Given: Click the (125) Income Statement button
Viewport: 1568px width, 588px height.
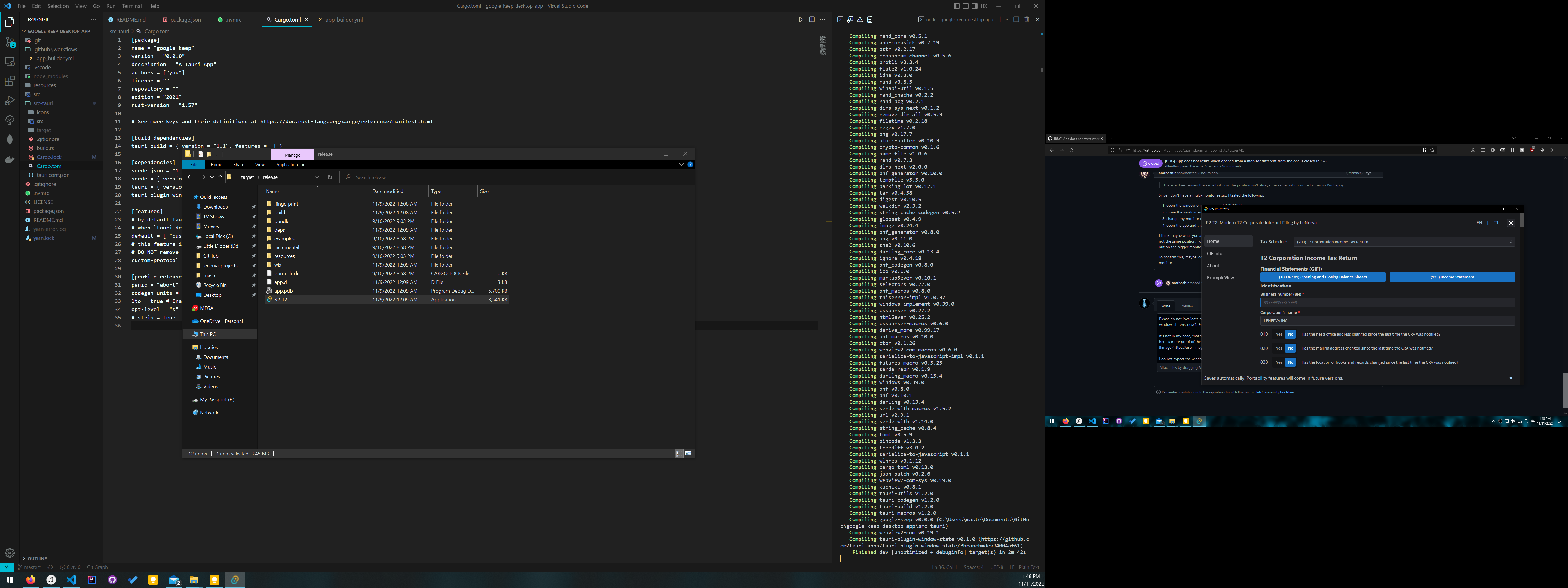Looking at the screenshot, I should tap(1452, 277).
